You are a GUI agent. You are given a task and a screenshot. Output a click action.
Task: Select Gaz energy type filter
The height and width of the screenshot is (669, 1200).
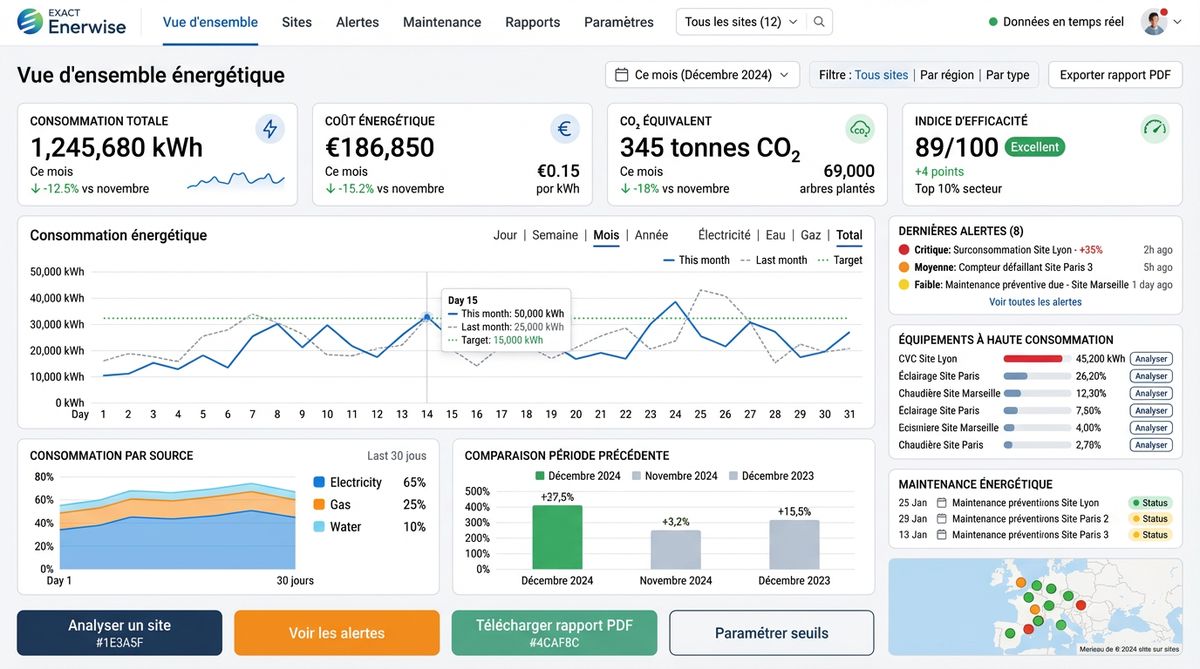811,235
